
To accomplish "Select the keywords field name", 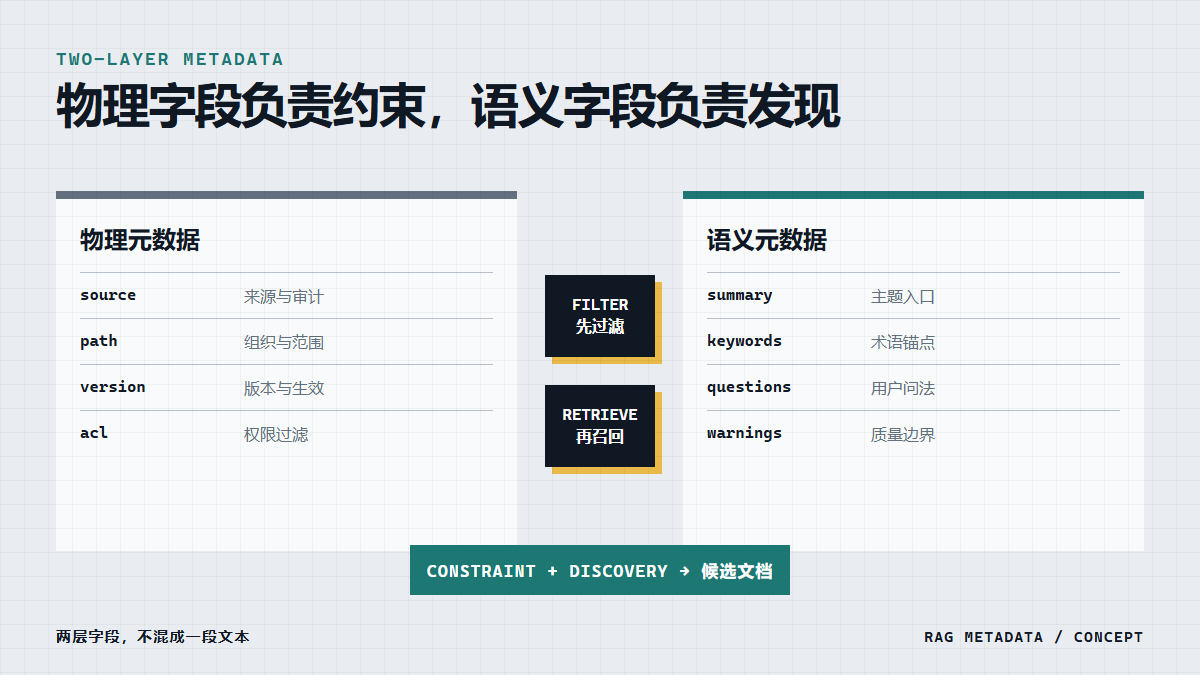I will (x=744, y=341).
